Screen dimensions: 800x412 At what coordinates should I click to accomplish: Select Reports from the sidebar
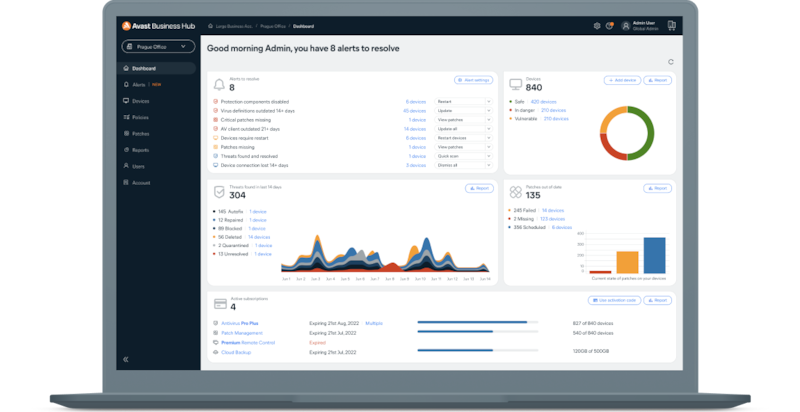[x=141, y=150]
